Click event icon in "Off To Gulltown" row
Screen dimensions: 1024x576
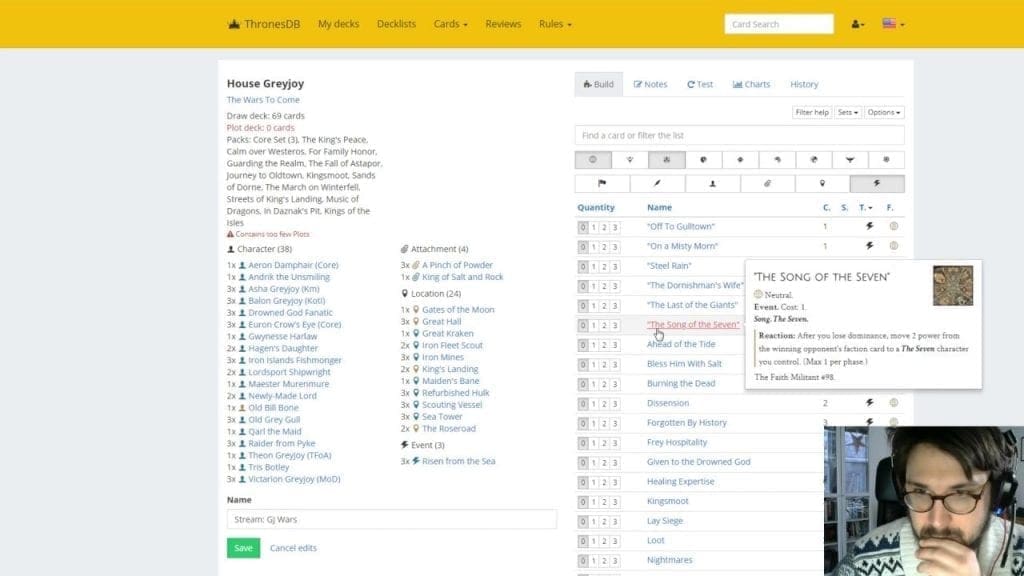(x=869, y=226)
